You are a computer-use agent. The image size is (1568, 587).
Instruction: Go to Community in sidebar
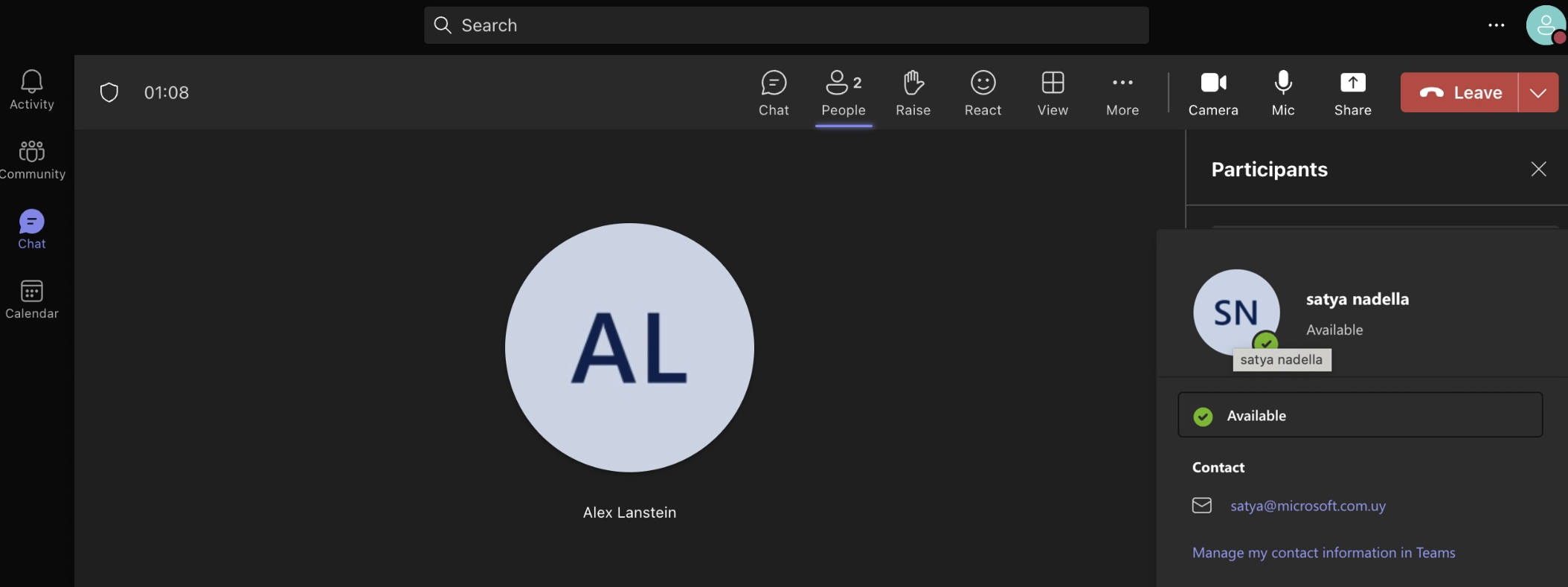click(x=32, y=160)
